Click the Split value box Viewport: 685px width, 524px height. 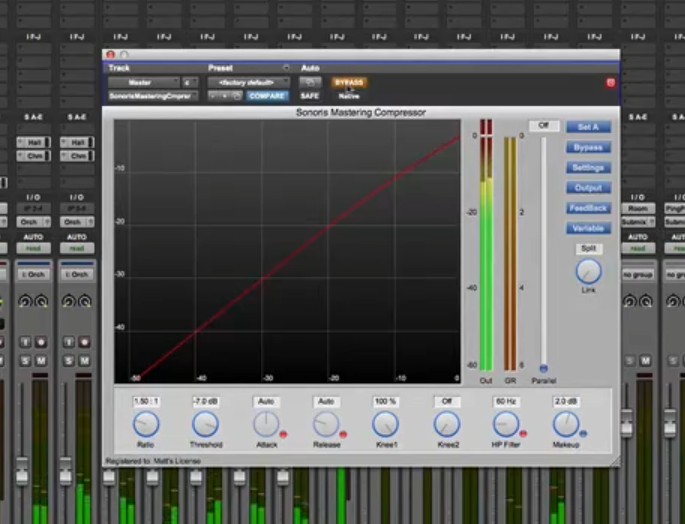(x=588, y=248)
